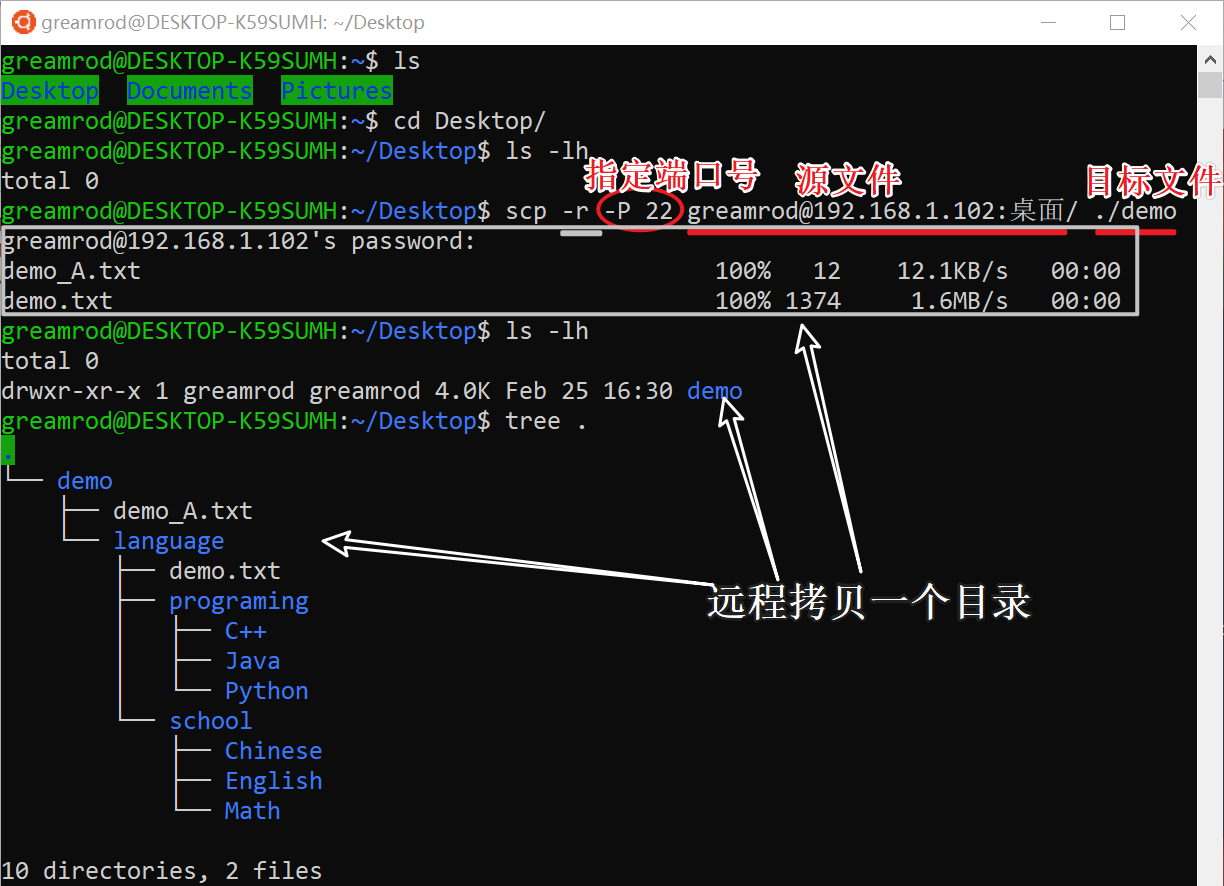Click the Chinese directory in tree
Viewport: 1224px width, 886px height.
point(274,751)
